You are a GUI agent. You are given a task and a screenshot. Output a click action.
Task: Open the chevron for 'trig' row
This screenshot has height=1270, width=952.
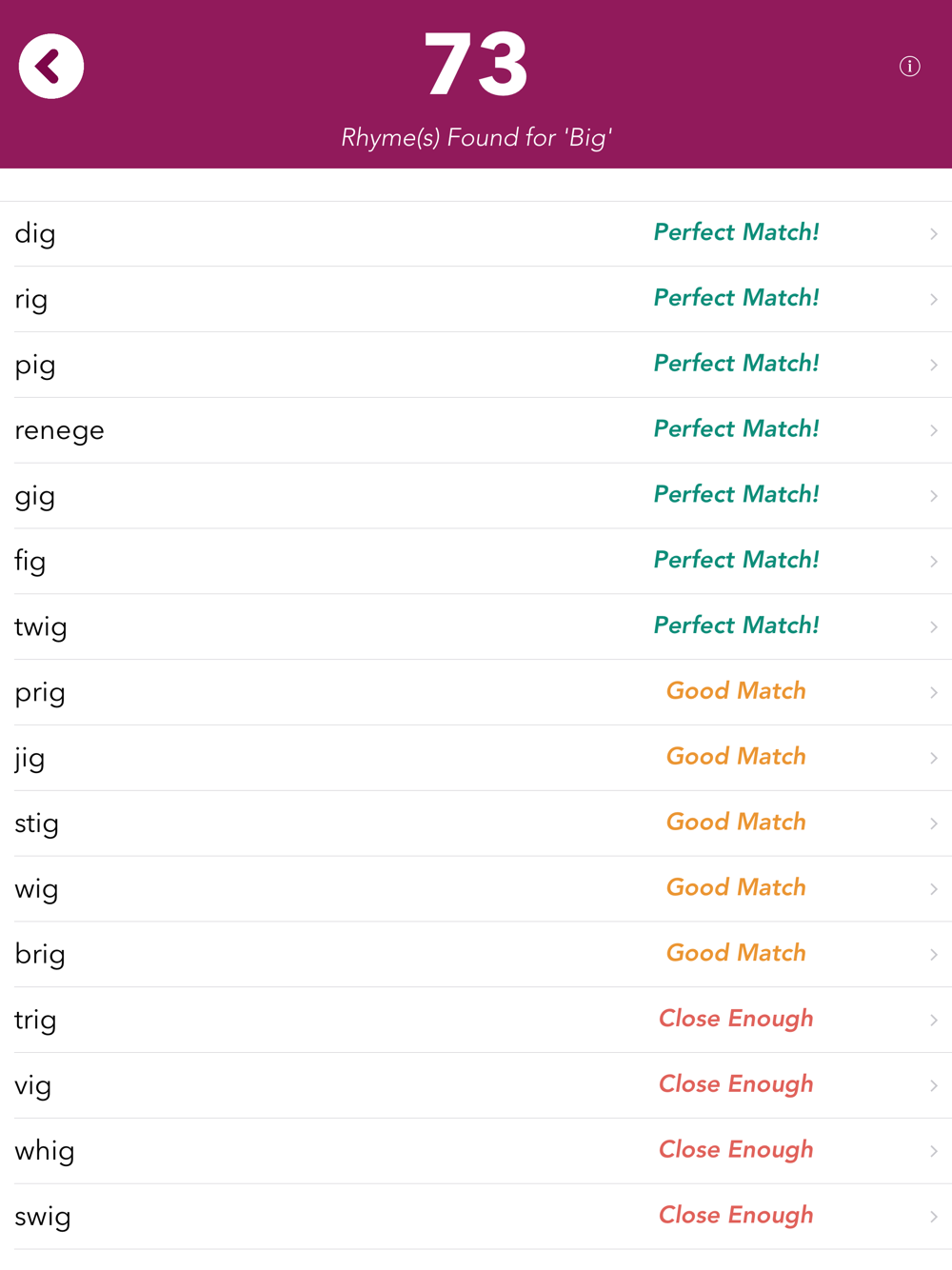coord(933,1020)
